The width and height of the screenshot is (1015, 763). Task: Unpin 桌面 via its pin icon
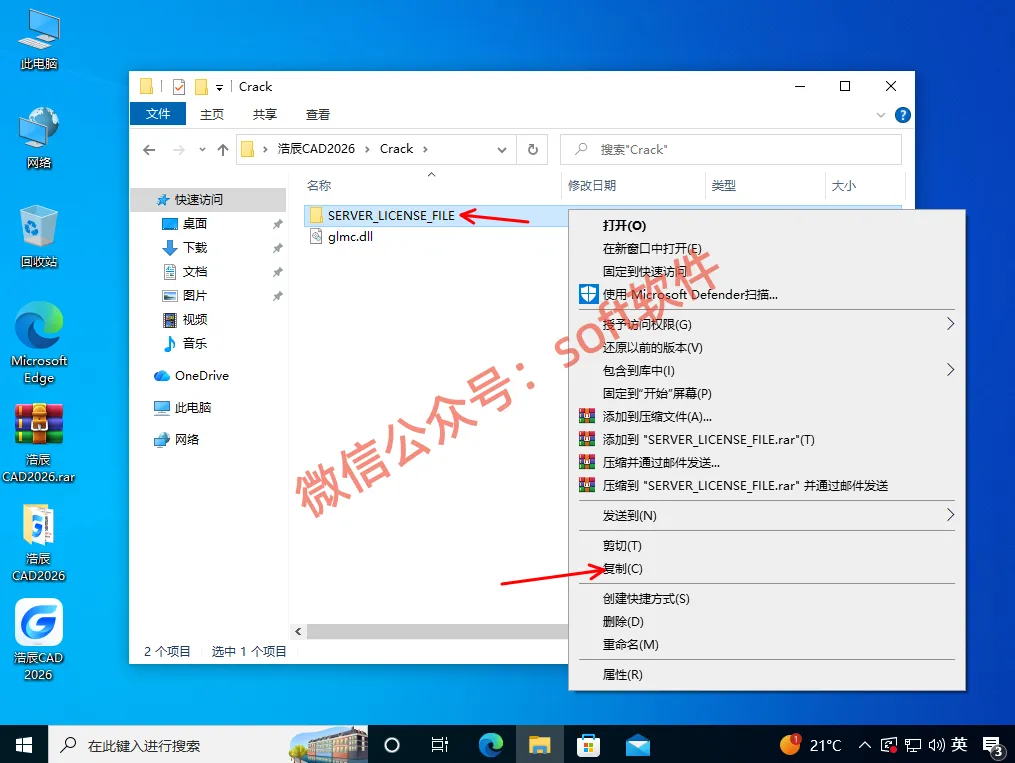point(278,224)
